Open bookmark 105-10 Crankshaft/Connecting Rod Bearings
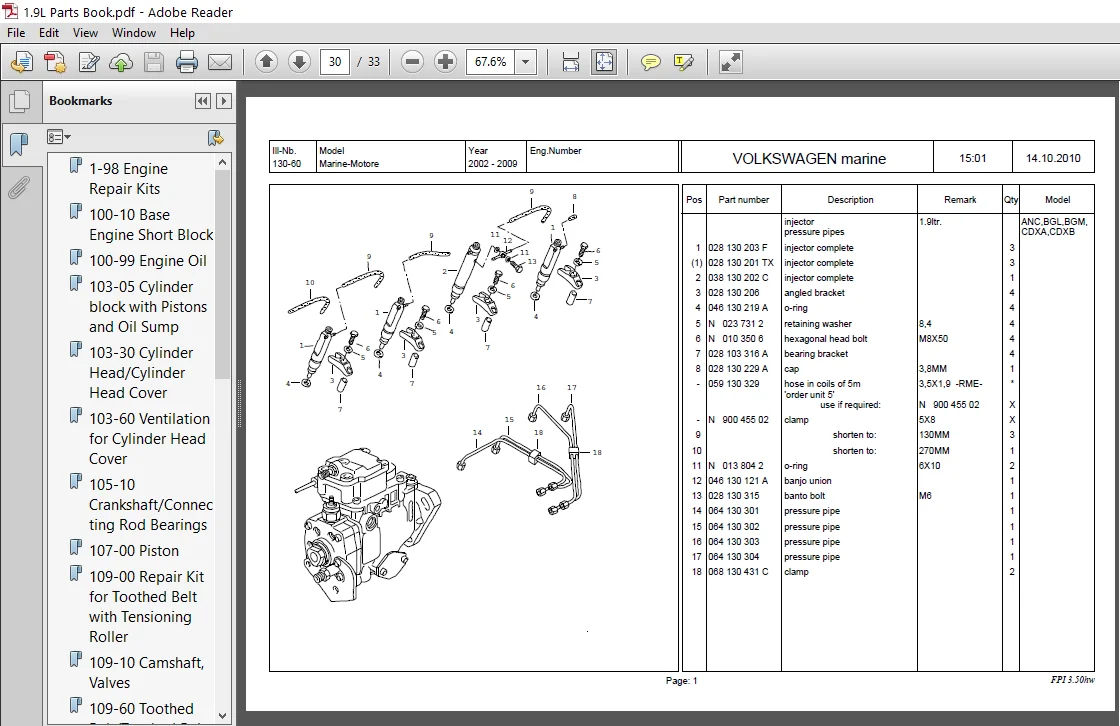 coord(151,504)
